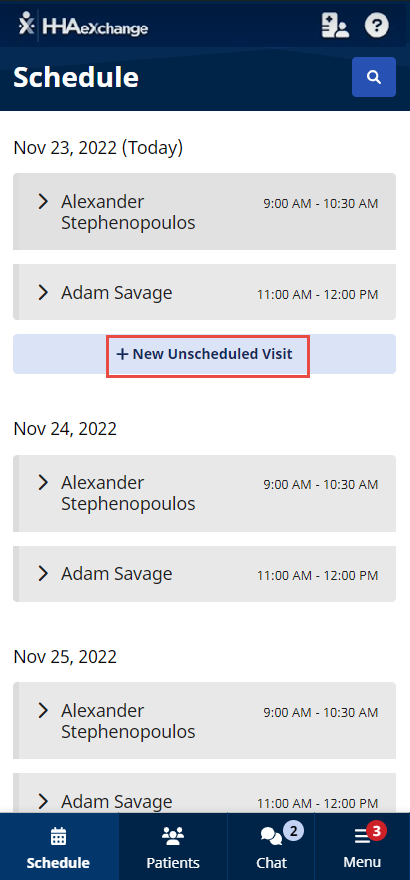The image size is (410, 880).
Task: Switch to the Chat tab
Action: (271, 846)
